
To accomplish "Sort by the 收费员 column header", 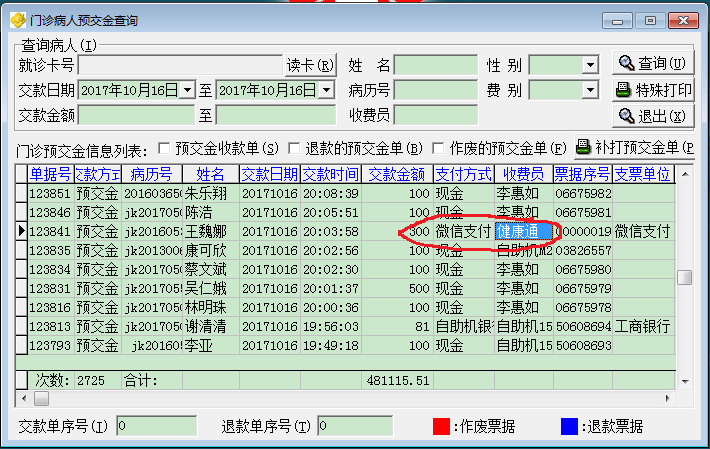I will coord(523,174).
